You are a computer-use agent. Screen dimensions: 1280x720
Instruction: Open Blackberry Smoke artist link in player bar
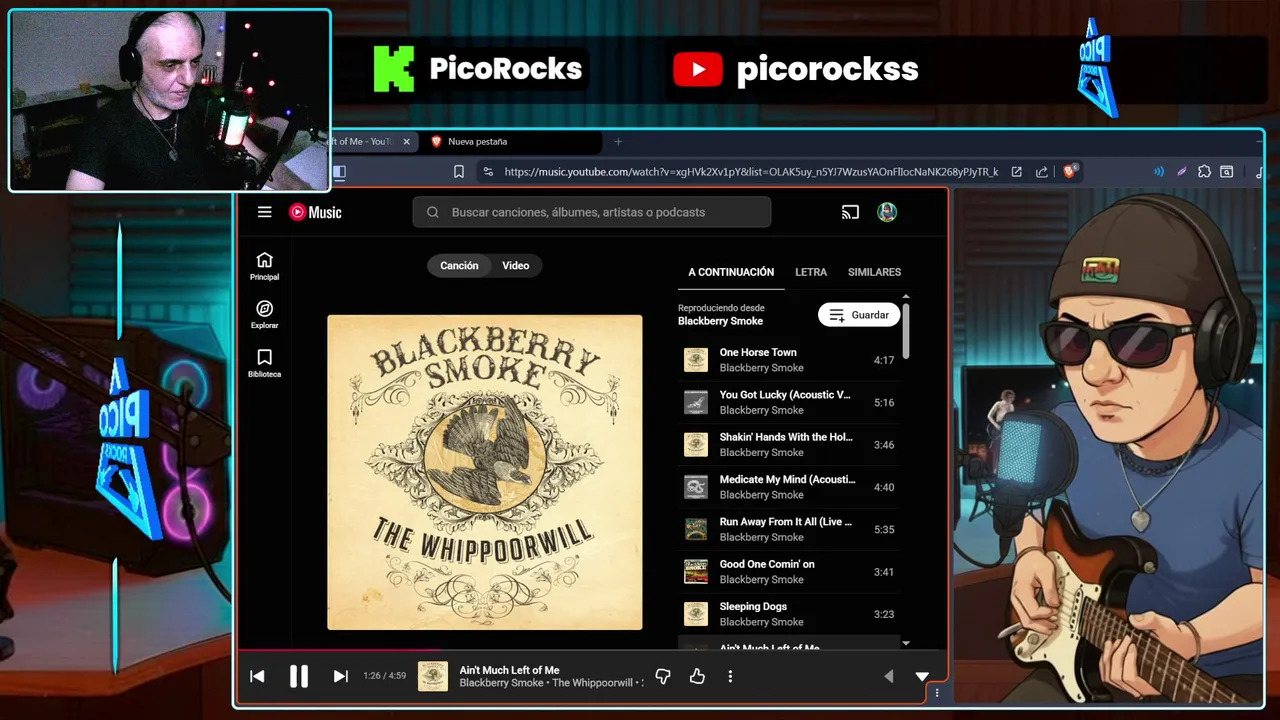click(x=502, y=683)
